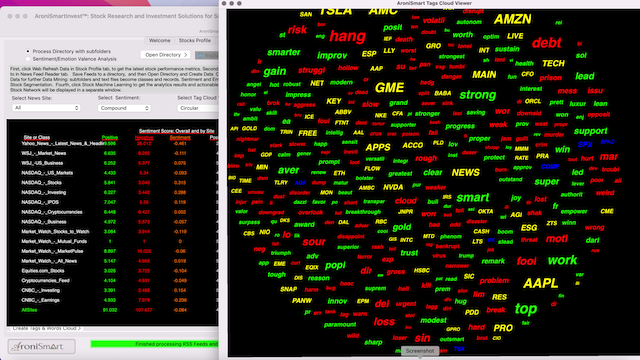Viewport: 640px width, 360px height.
Task: Click the AllSites positive value 91.032
Action: click(x=110, y=310)
